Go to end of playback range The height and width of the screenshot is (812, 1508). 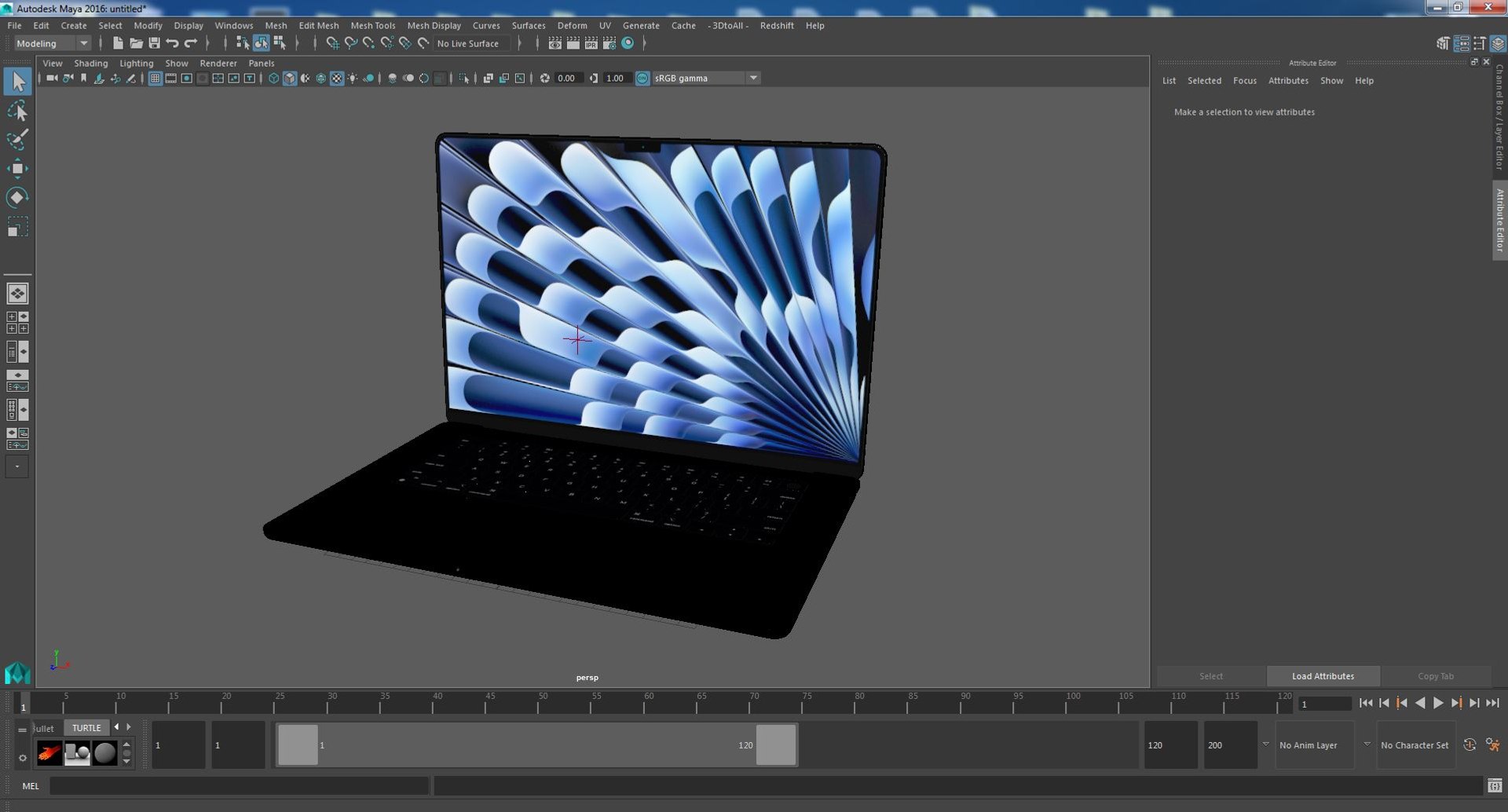[x=1493, y=703]
